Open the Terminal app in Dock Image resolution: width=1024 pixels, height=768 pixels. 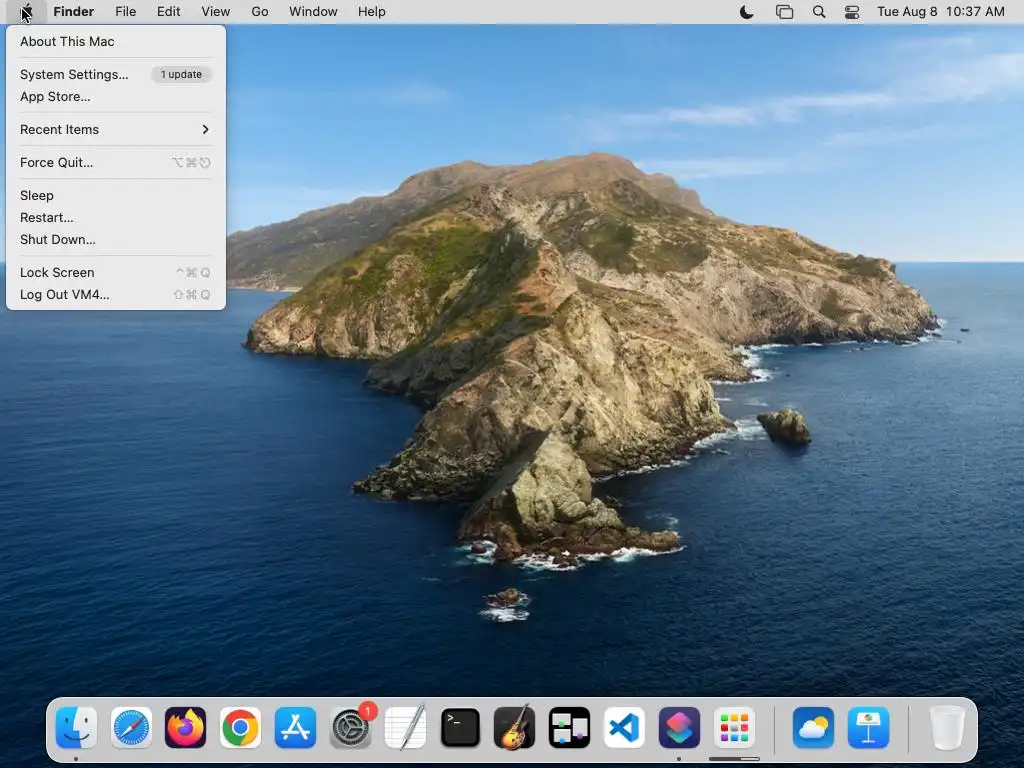point(460,728)
